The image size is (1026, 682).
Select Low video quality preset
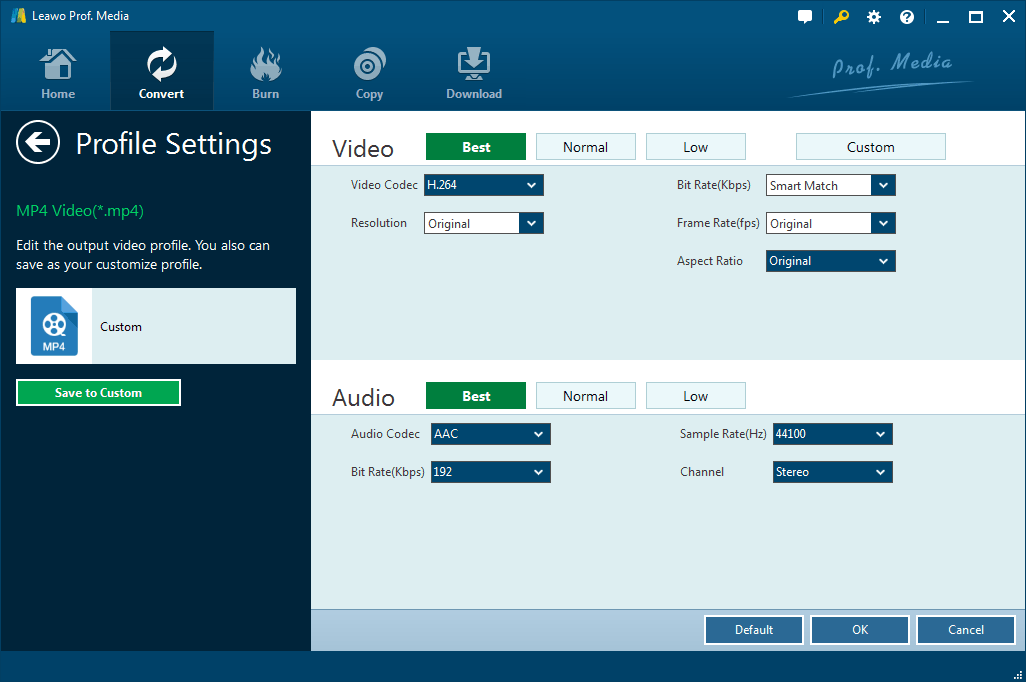pyautogui.click(x=696, y=147)
